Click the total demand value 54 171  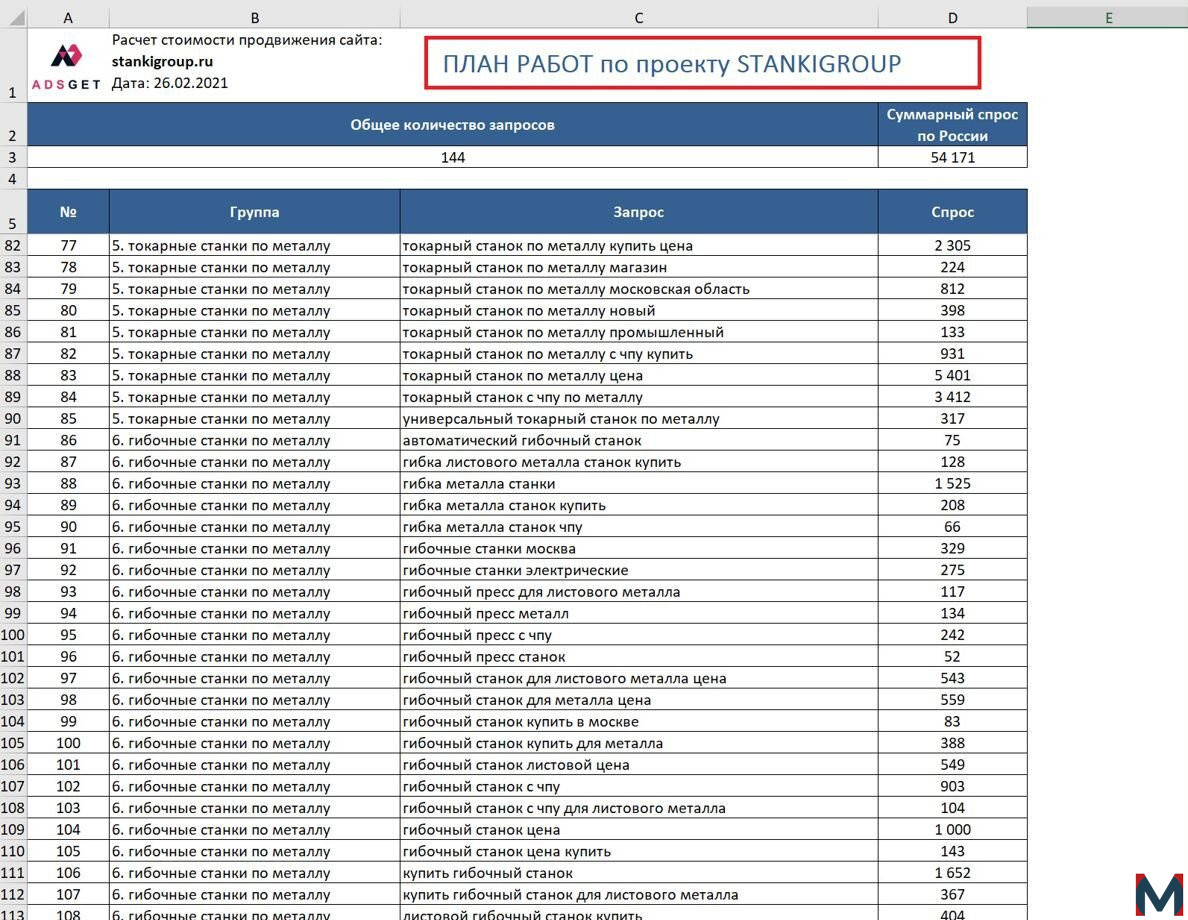[952, 157]
